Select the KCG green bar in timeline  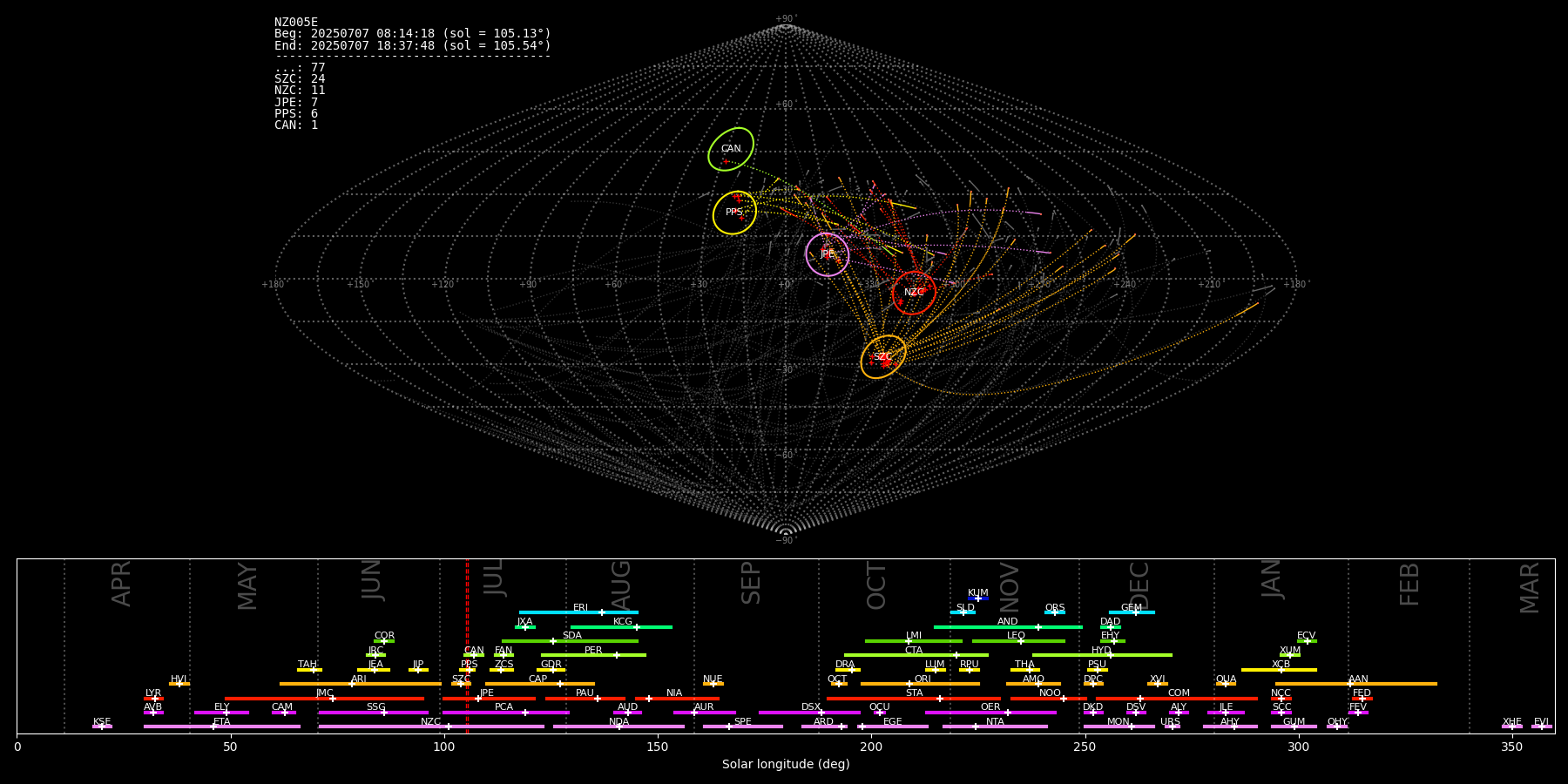pyautogui.click(x=621, y=626)
